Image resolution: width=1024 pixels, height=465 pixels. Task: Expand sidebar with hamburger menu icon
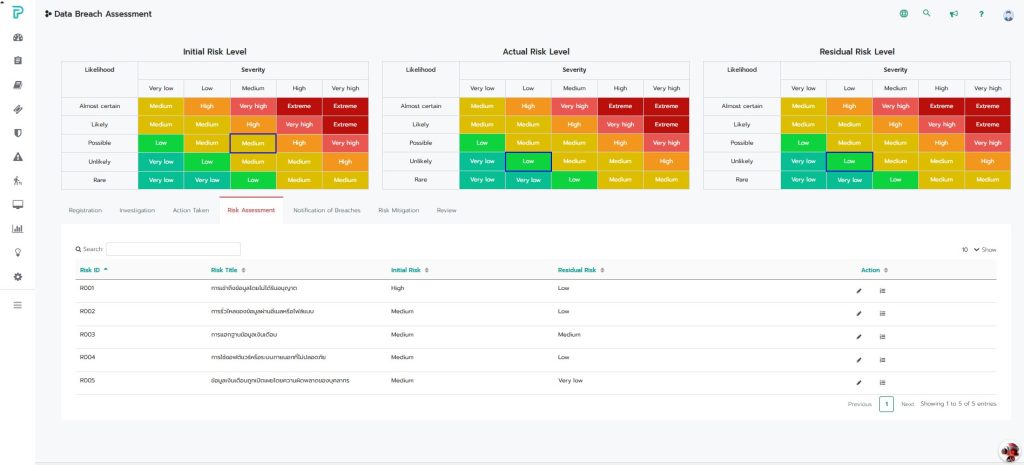[x=18, y=305]
